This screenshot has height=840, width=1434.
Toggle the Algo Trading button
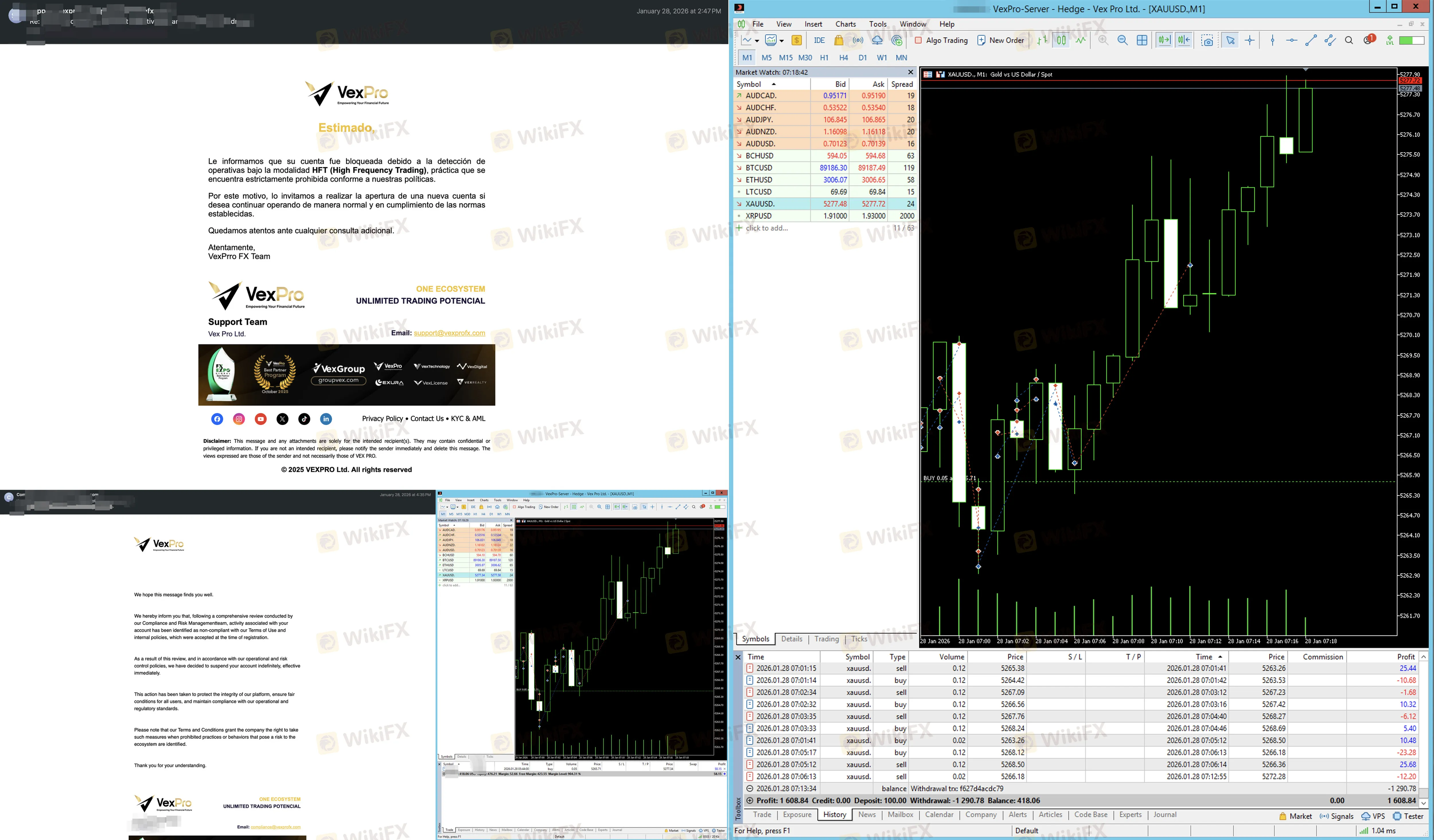click(x=941, y=40)
